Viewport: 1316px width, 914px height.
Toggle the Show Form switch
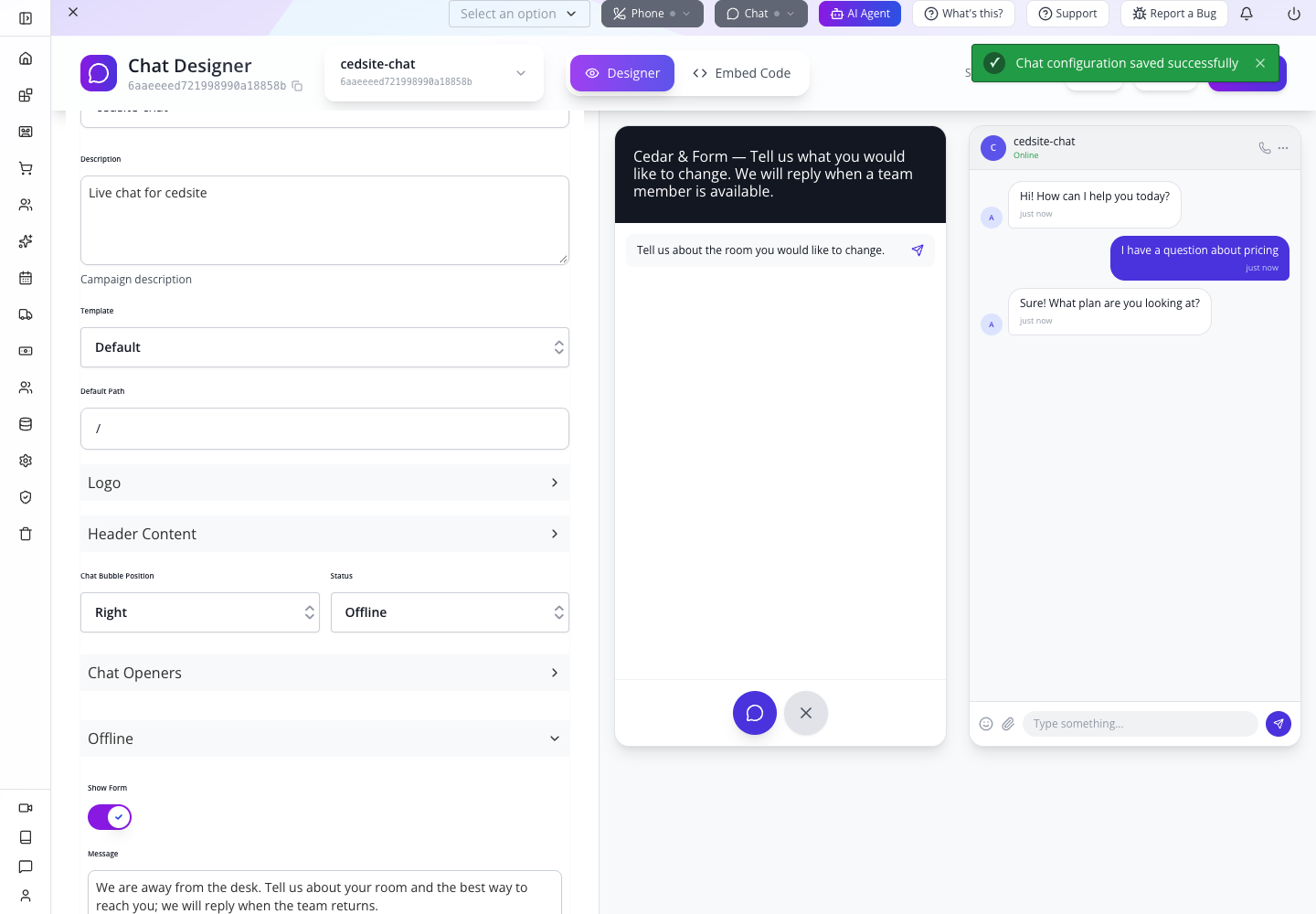110,817
